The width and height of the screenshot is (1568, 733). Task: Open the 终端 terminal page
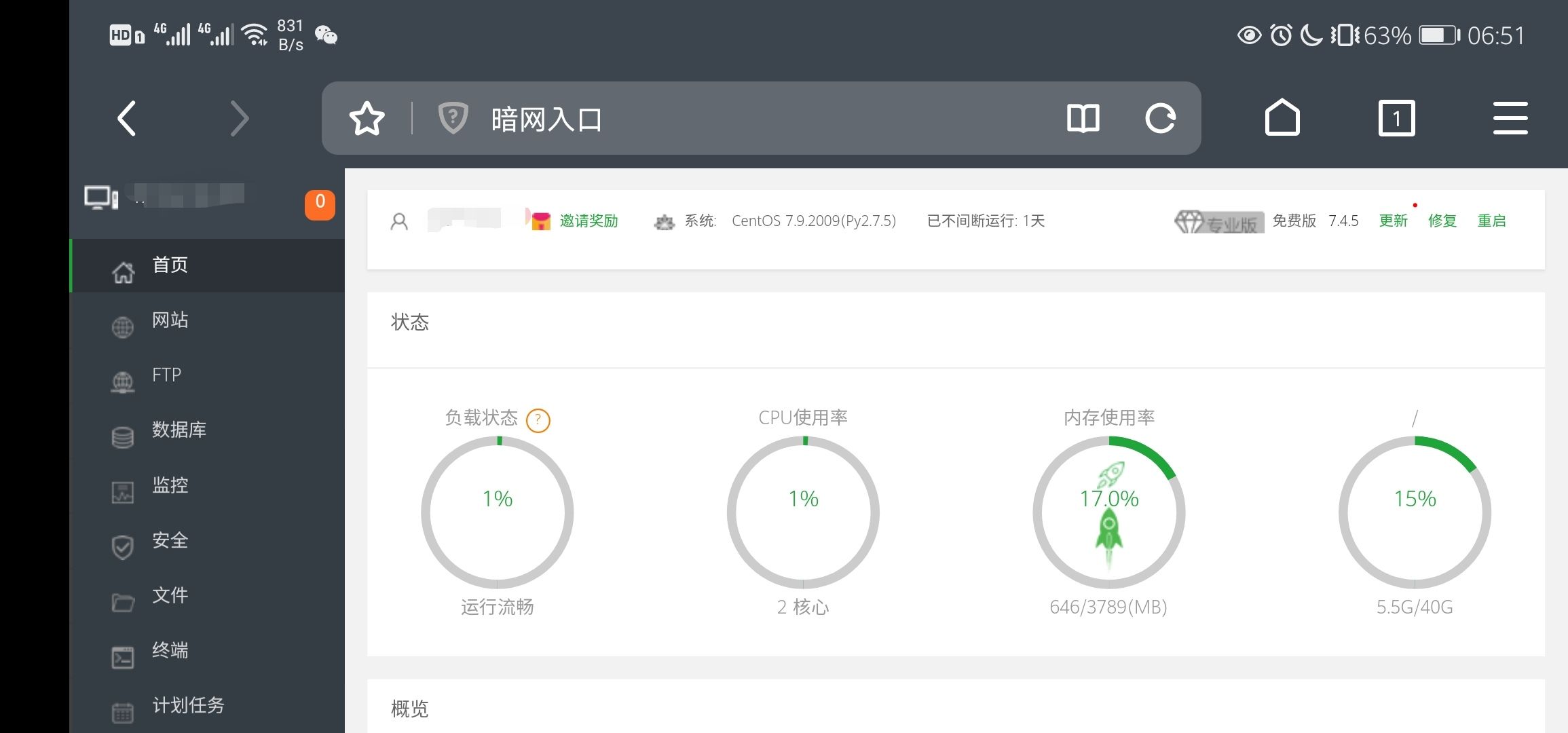click(x=170, y=650)
